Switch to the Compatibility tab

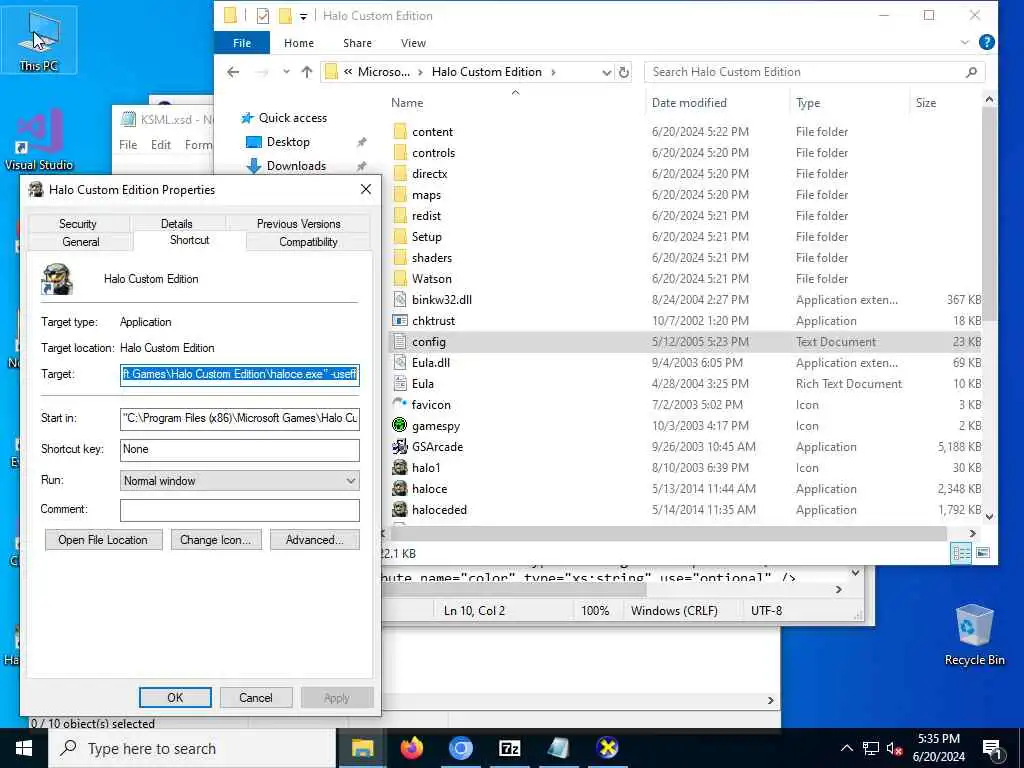tap(308, 242)
